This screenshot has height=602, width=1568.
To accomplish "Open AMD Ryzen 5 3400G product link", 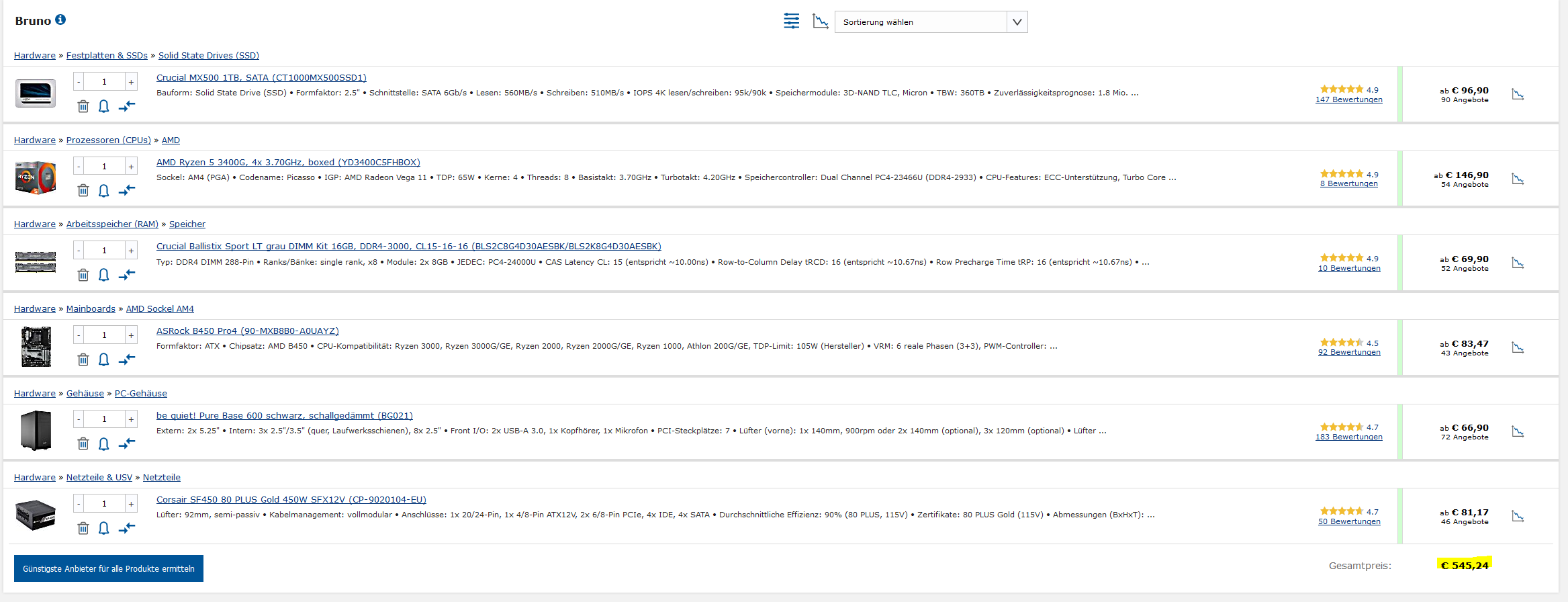I will click(x=288, y=163).
